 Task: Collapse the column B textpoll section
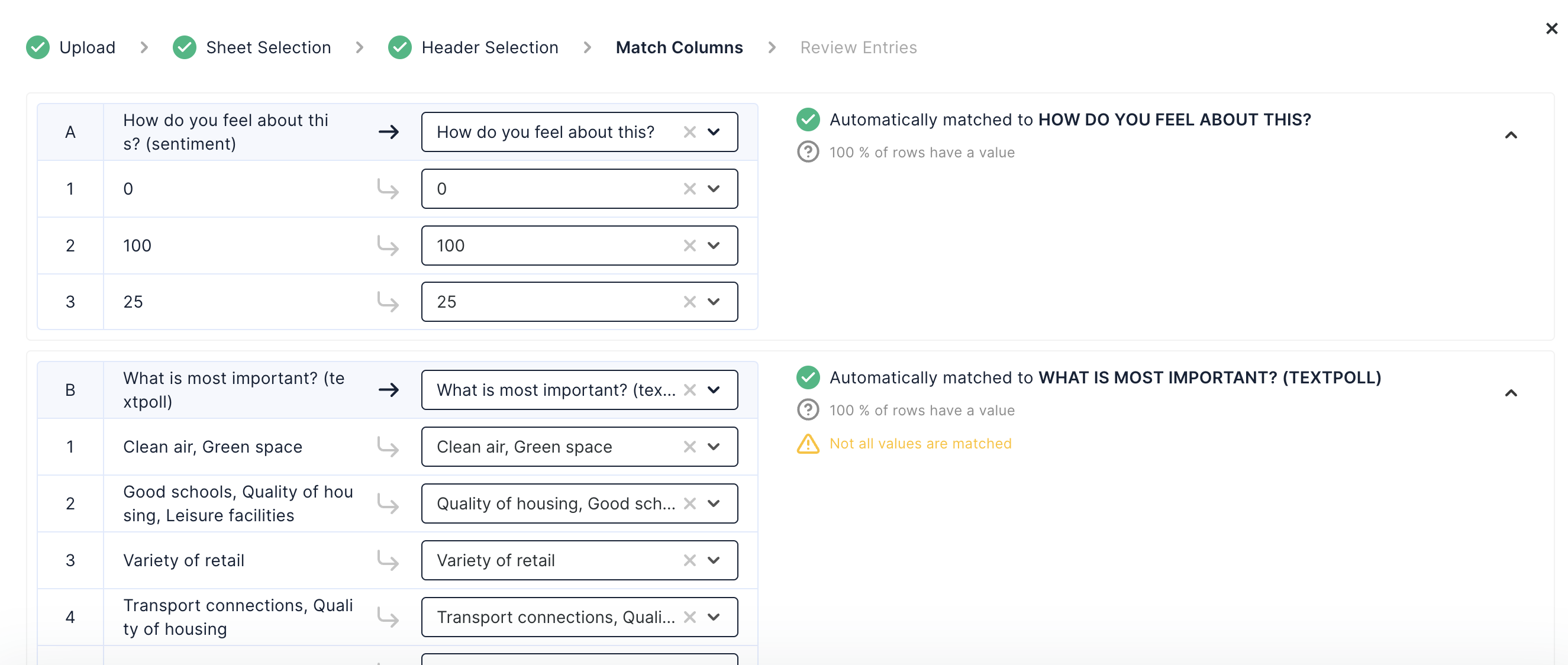(1510, 393)
